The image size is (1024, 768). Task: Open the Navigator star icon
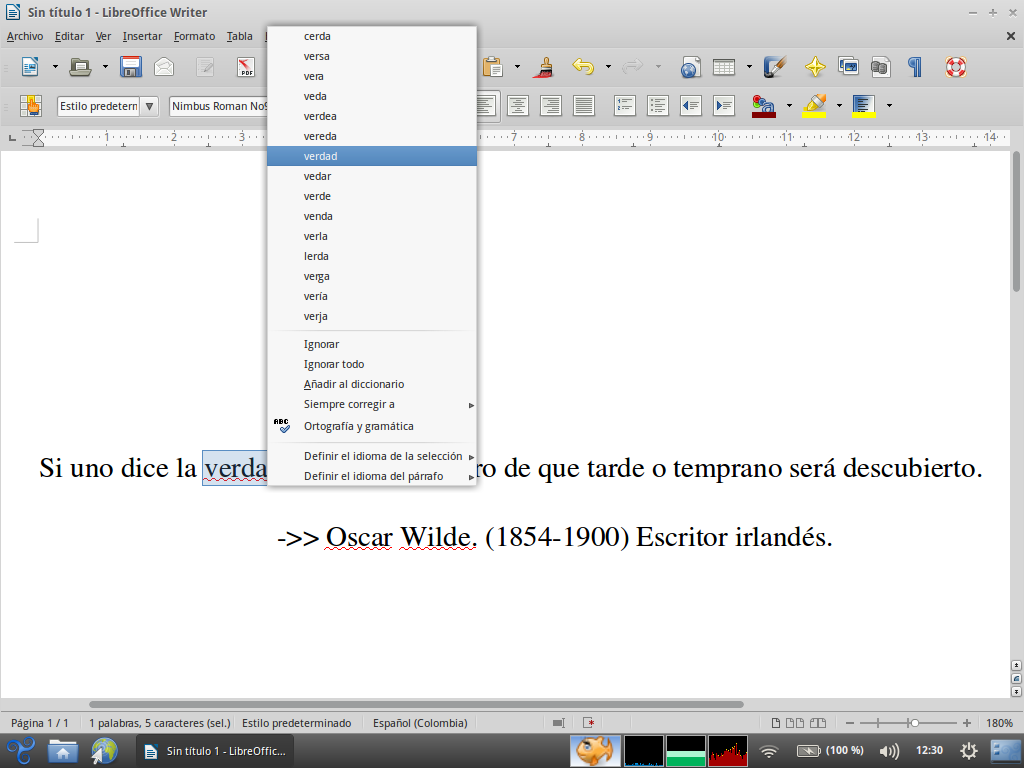point(815,67)
